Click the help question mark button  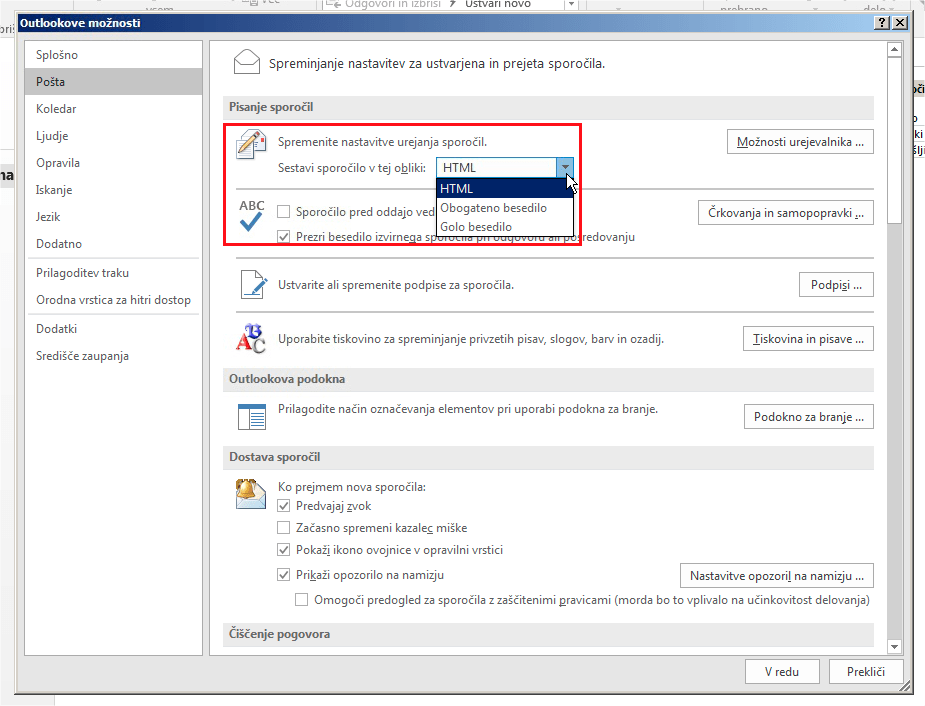point(881,23)
